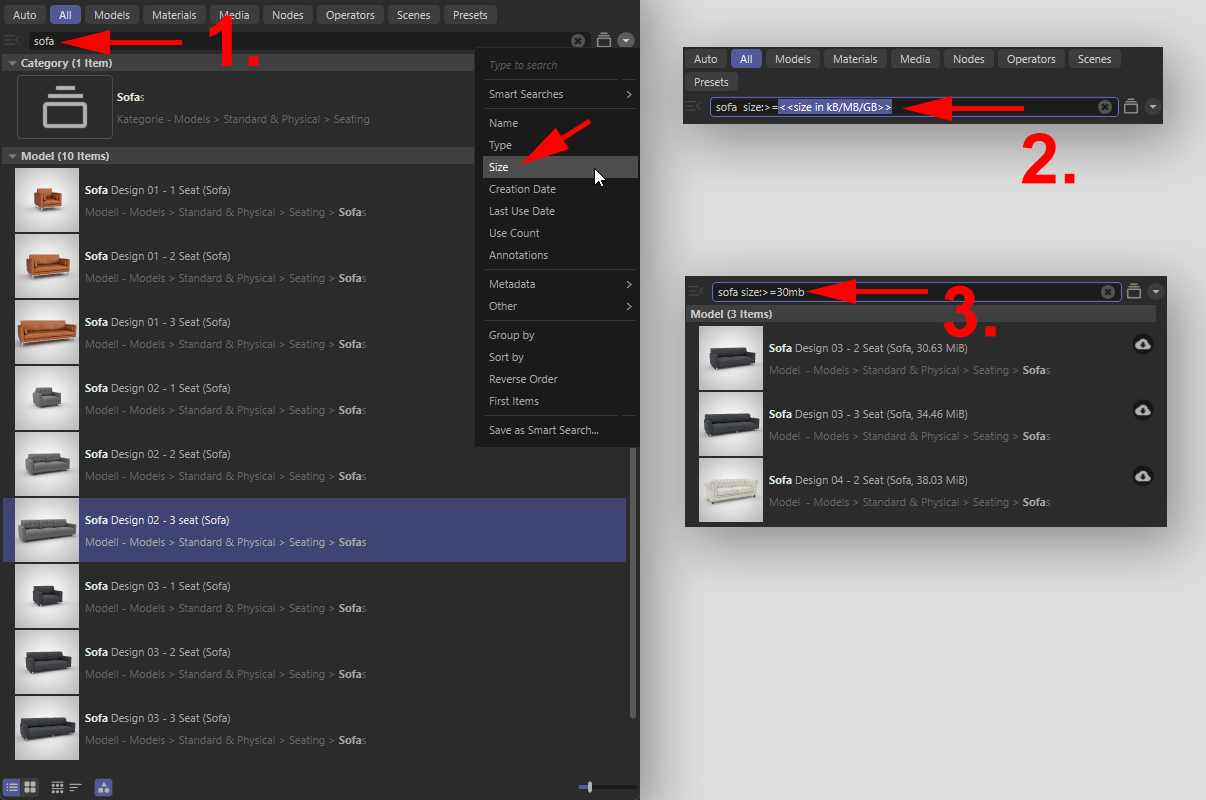Download the Sofa Design 03 - 2 Seat asset

(1142, 345)
